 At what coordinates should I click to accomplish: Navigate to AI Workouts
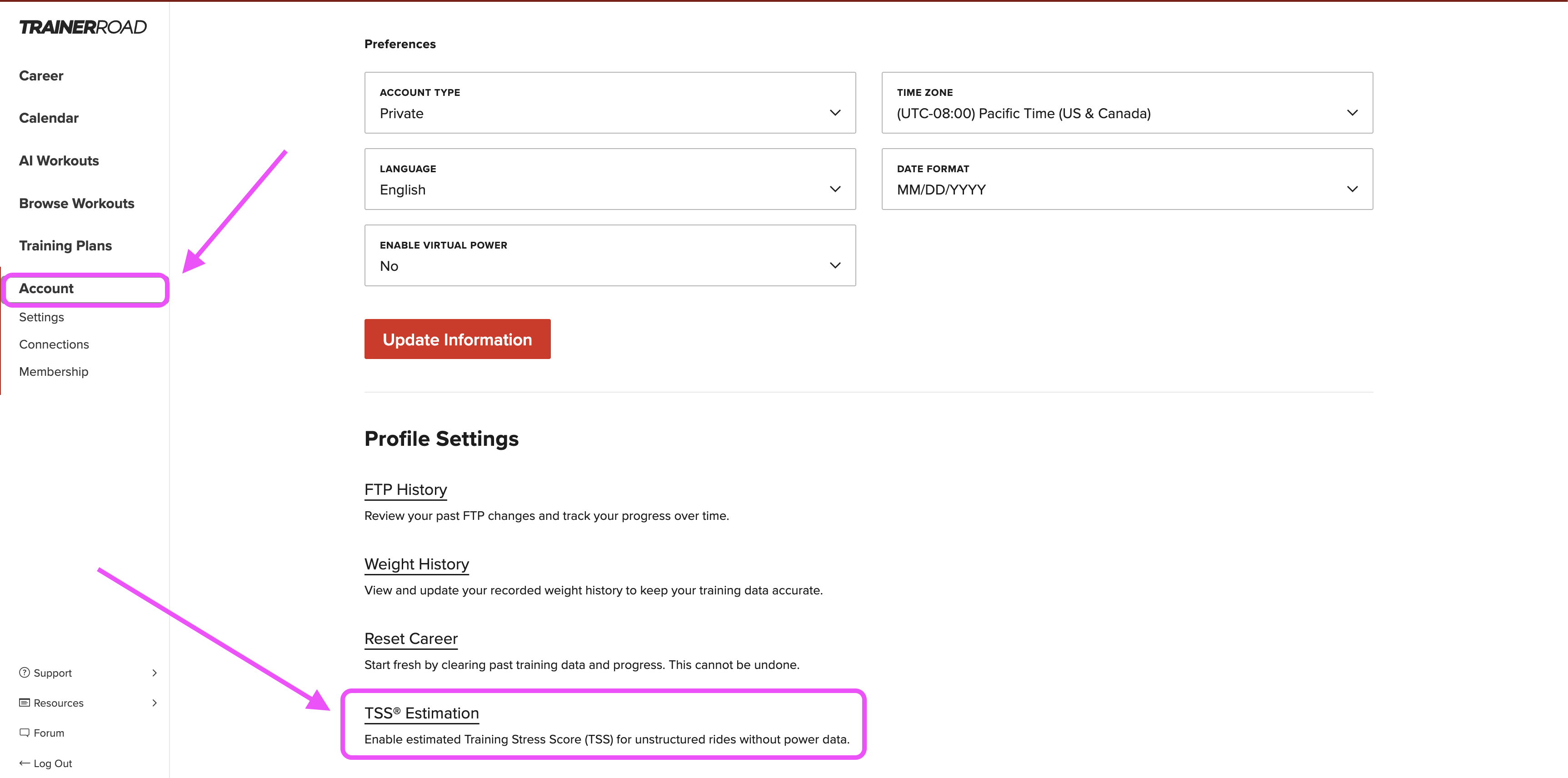(59, 161)
